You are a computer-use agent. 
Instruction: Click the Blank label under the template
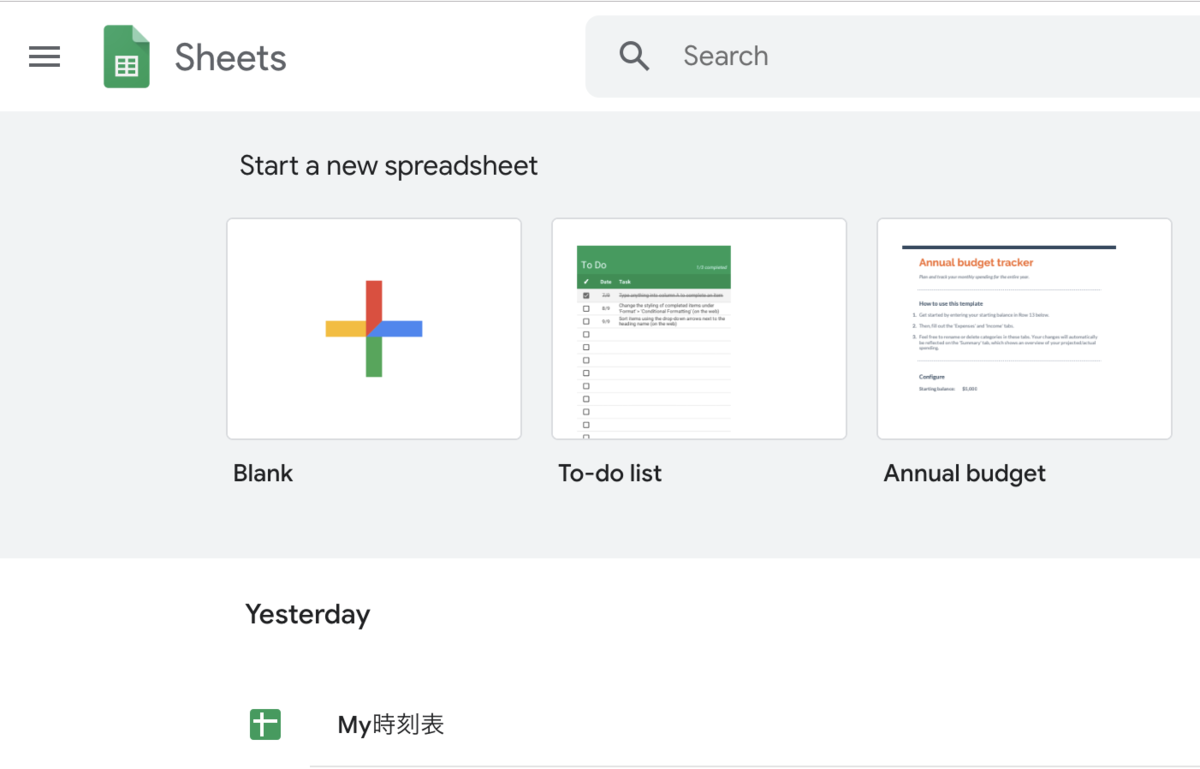[263, 473]
